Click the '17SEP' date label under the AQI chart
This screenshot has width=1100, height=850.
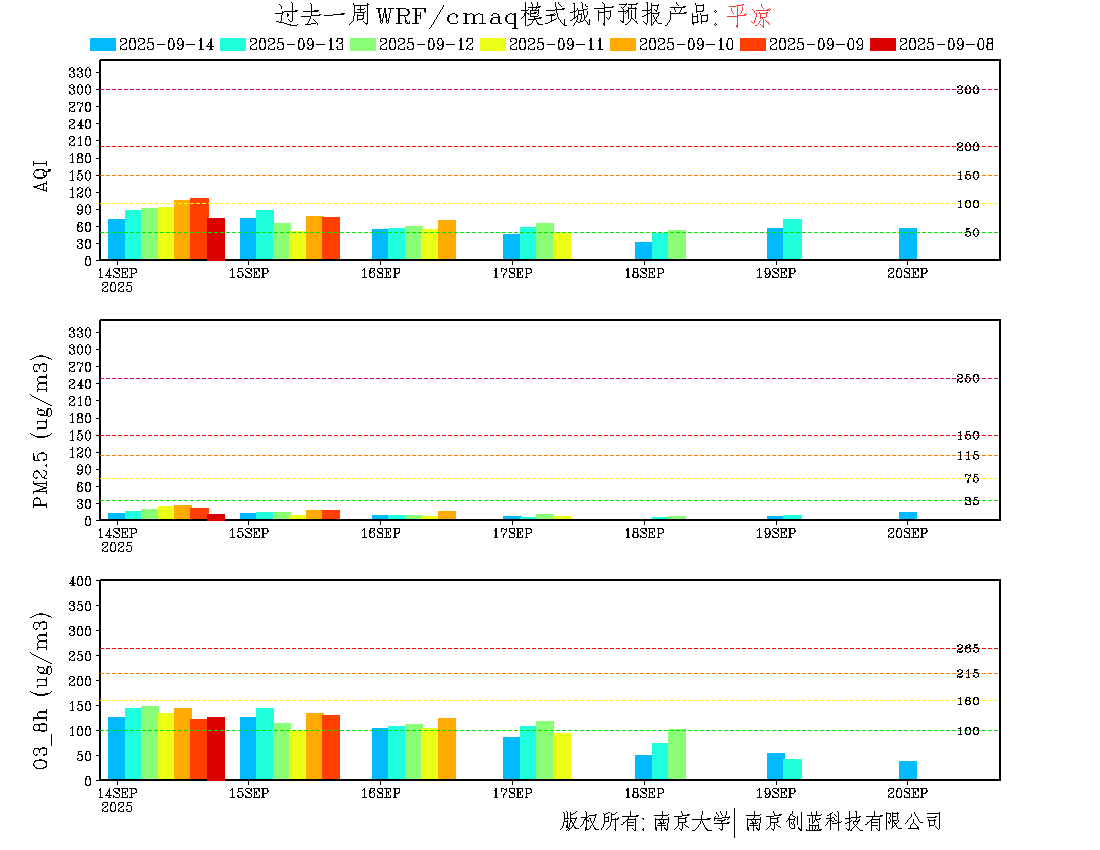click(x=512, y=273)
